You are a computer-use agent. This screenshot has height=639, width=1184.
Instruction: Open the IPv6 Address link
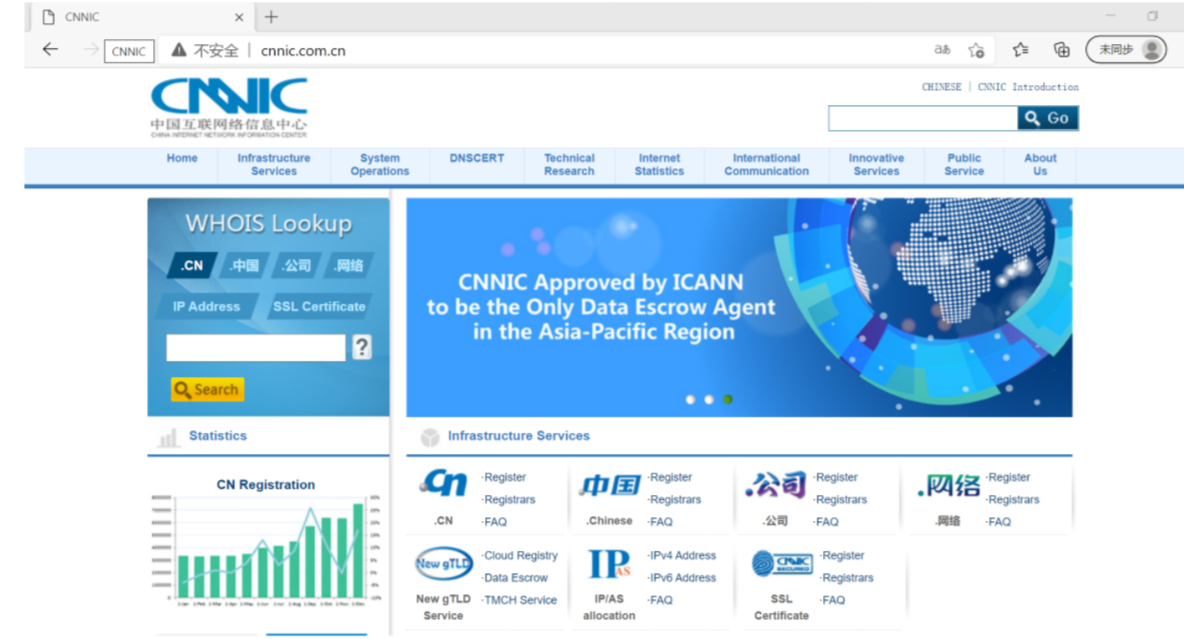tap(683, 578)
